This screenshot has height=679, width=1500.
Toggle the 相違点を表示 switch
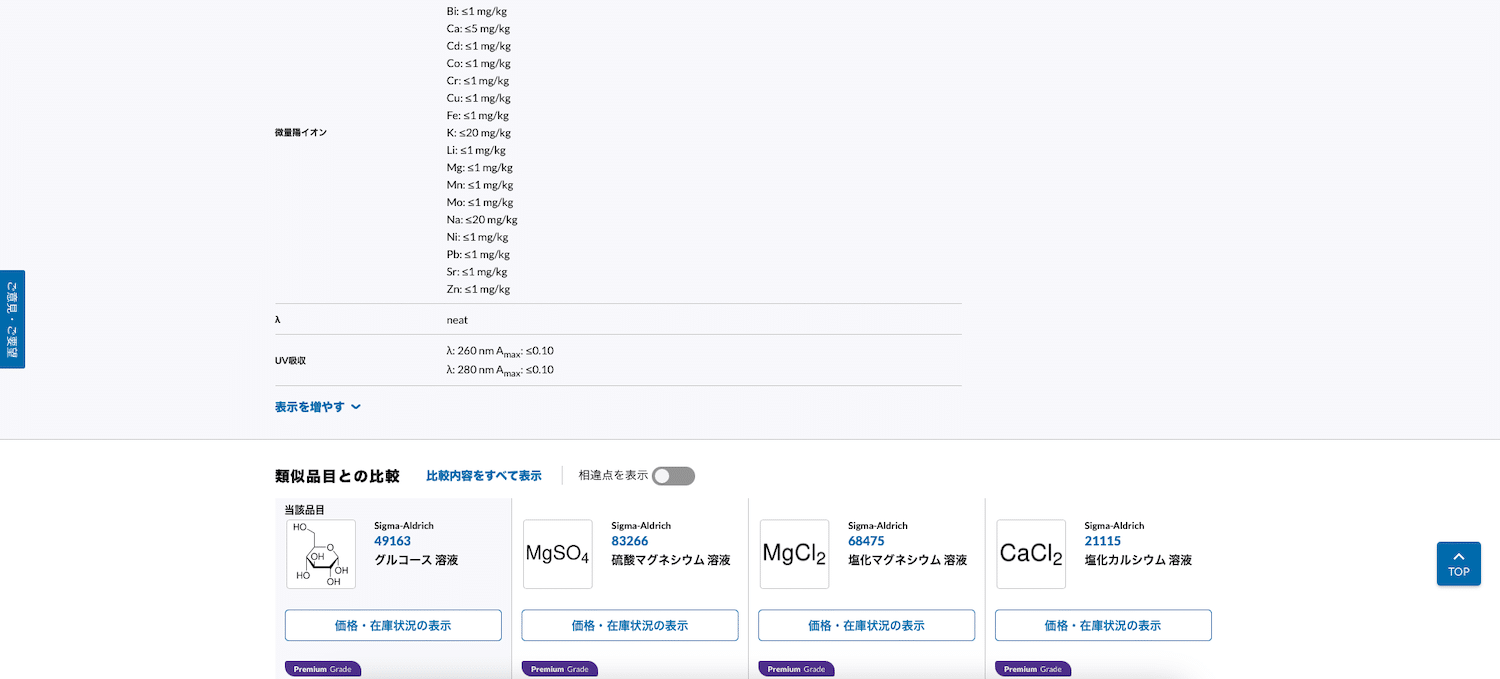coord(673,476)
